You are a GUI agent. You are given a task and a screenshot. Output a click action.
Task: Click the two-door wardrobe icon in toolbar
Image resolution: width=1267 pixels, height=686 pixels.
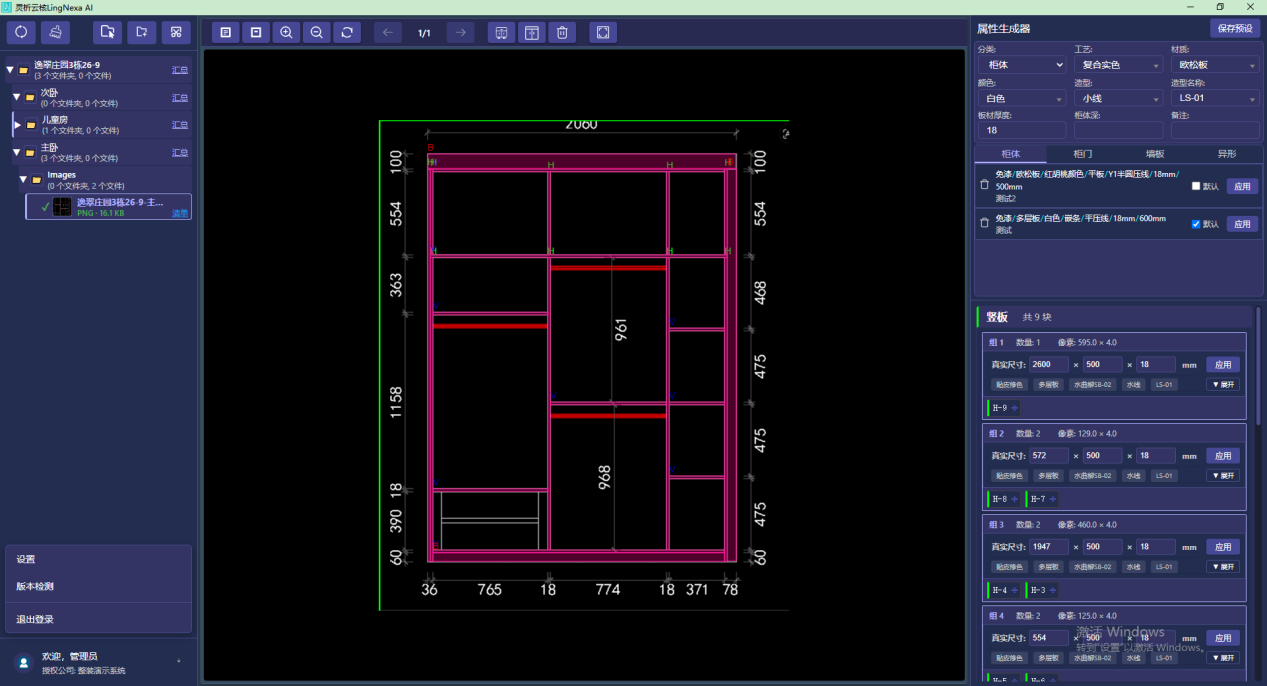coord(502,33)
